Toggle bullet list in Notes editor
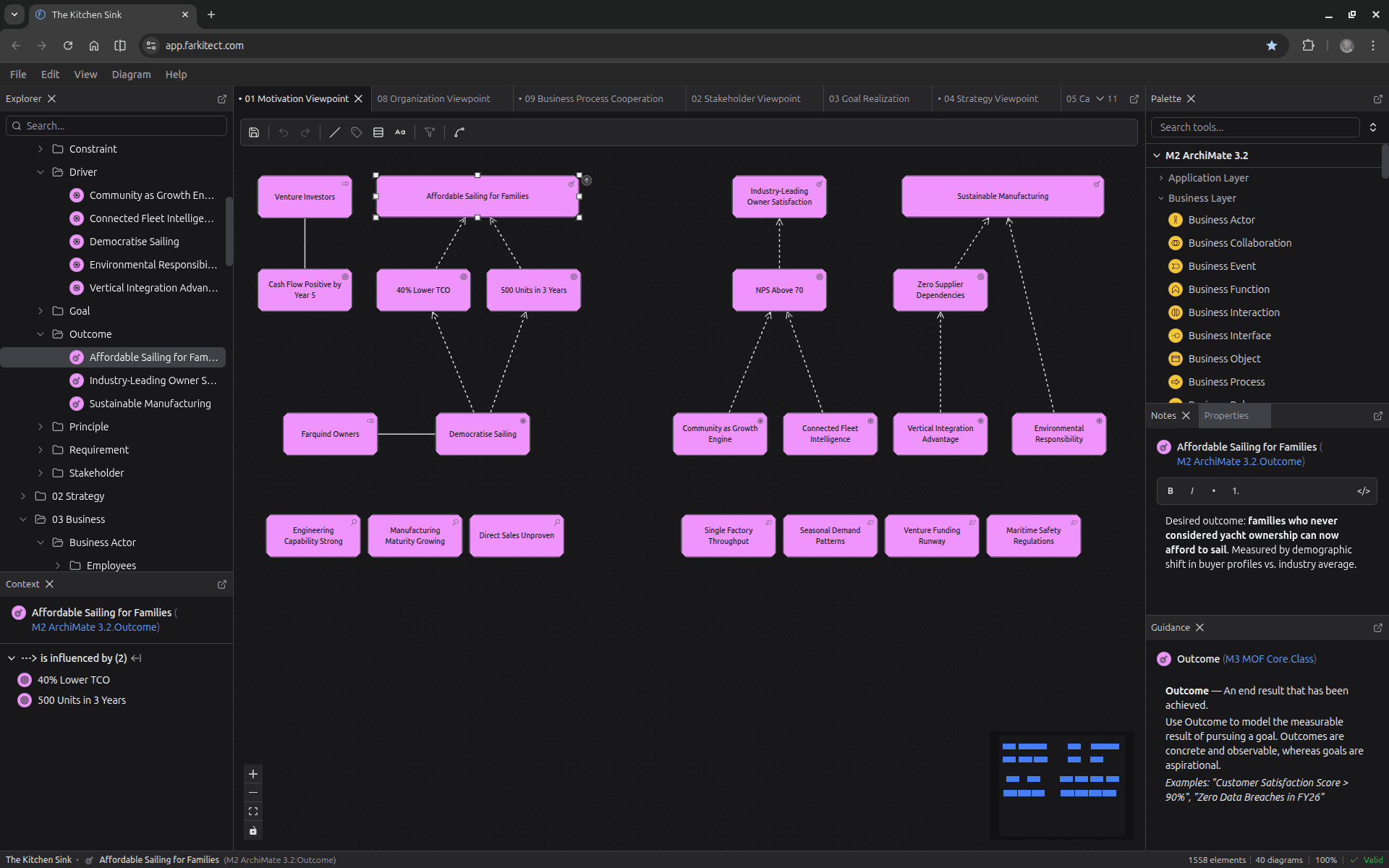 click(x=1214, y=491)
